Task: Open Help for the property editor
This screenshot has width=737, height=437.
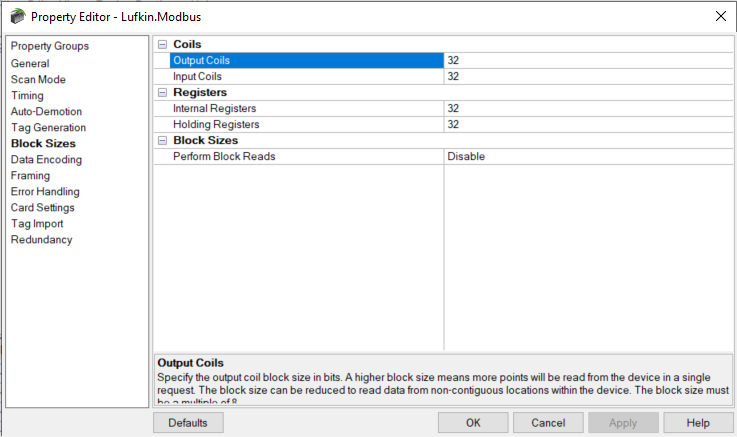Action: click(x=698, y=423)
